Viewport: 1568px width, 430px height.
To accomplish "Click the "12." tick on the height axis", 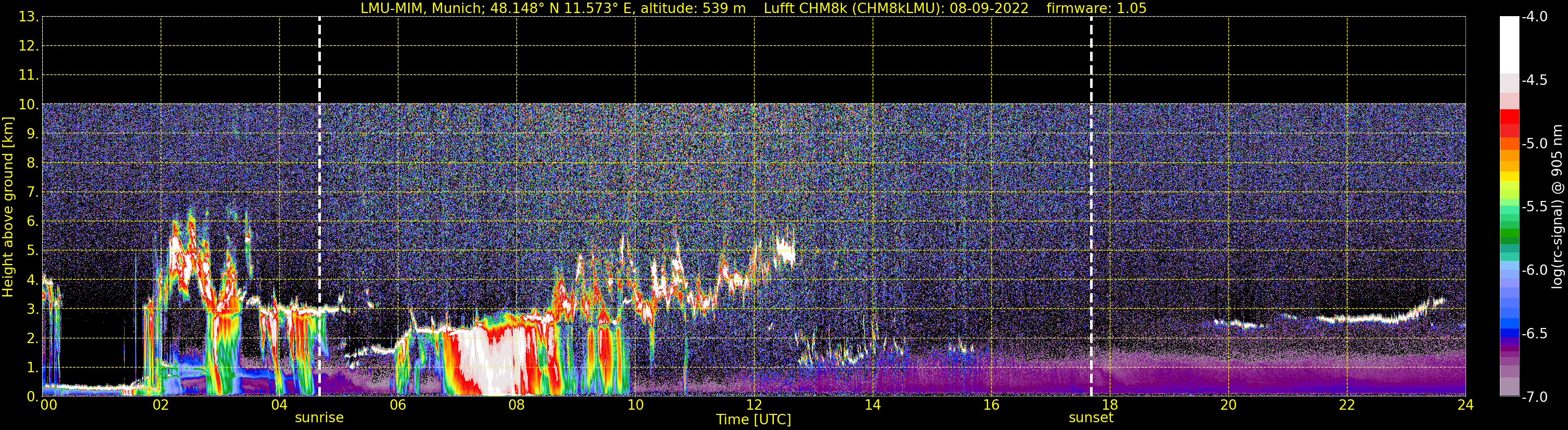I will [28, 46].
